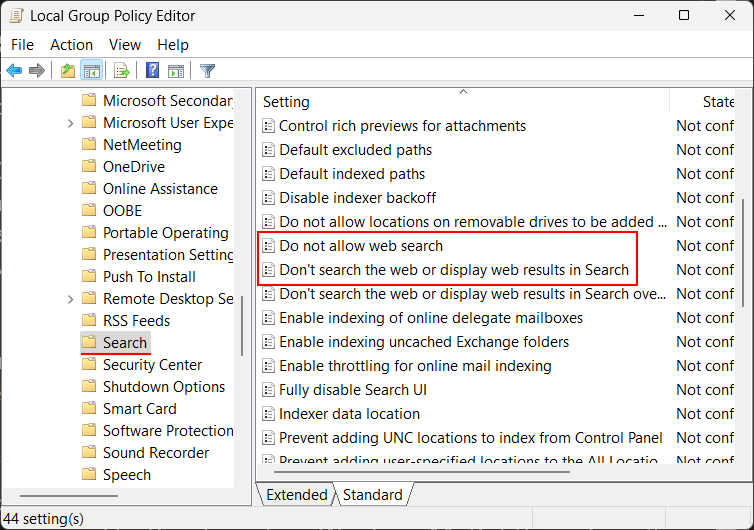Open the Action menu
This screenshot has height=530, width=754.
tap(71, 44)
